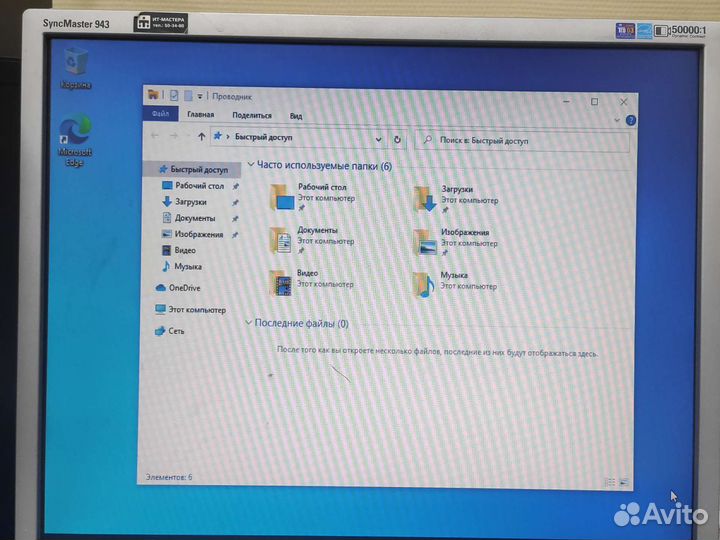Click the pin icon beside Загрузки in sidebar
Image resolution: width=720 pixels, height=540 pixels.
pyautogui.click(x=235, y=202)
